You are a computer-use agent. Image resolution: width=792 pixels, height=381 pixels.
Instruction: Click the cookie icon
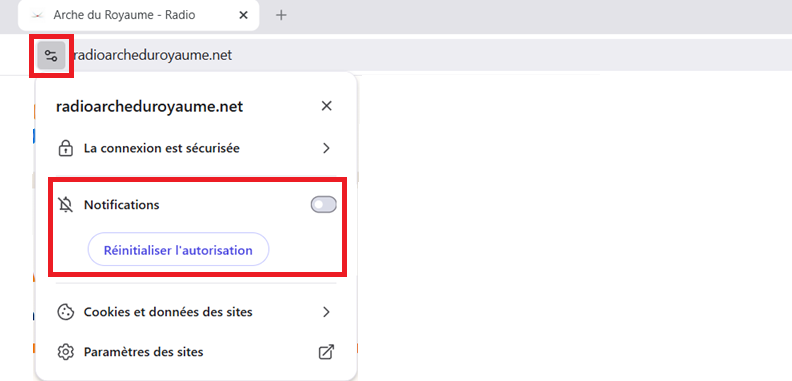(65, 312)
